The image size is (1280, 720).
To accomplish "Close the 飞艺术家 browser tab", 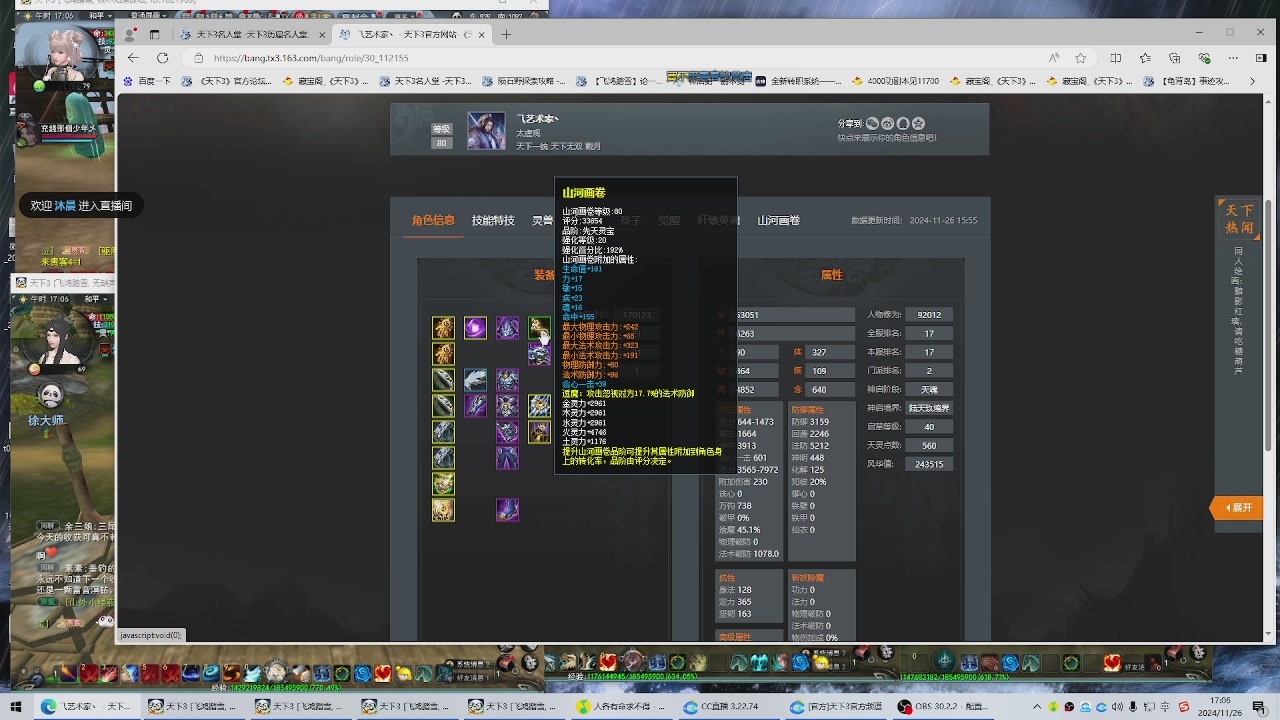I will [481, 34].
